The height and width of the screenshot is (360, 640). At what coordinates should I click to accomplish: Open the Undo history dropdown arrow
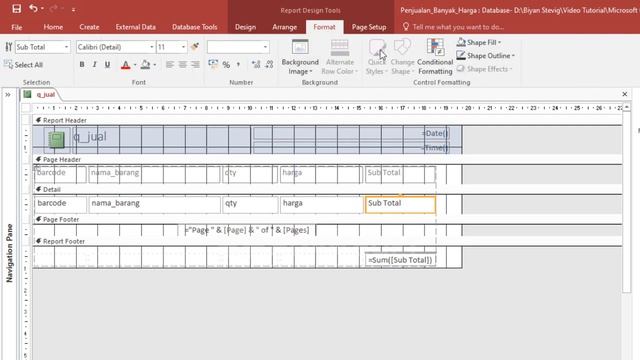coord(42,9)
